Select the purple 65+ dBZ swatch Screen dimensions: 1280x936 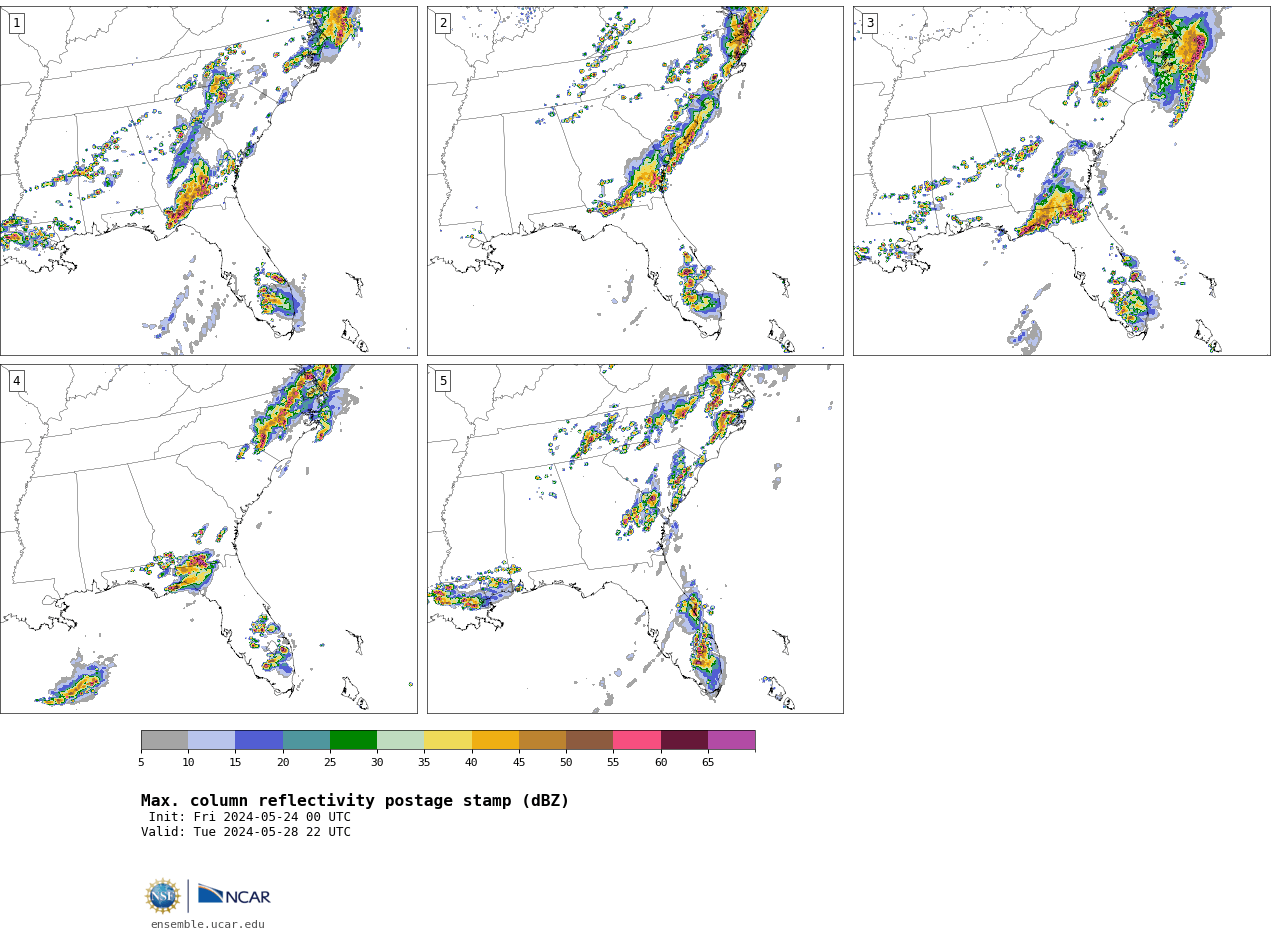[731, 740]
